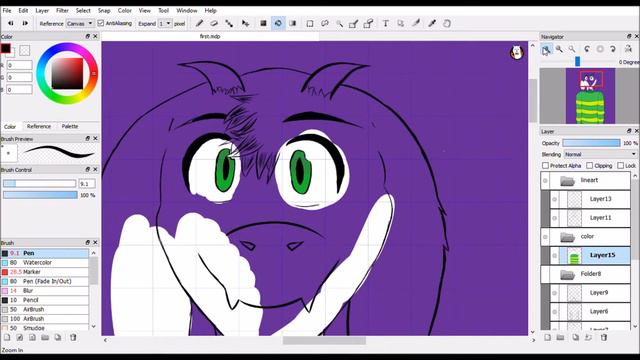Enable the Protect Alpha checkbox
Image resolution: width=640 pixels, height=360 pixels.
pos(545,165)
